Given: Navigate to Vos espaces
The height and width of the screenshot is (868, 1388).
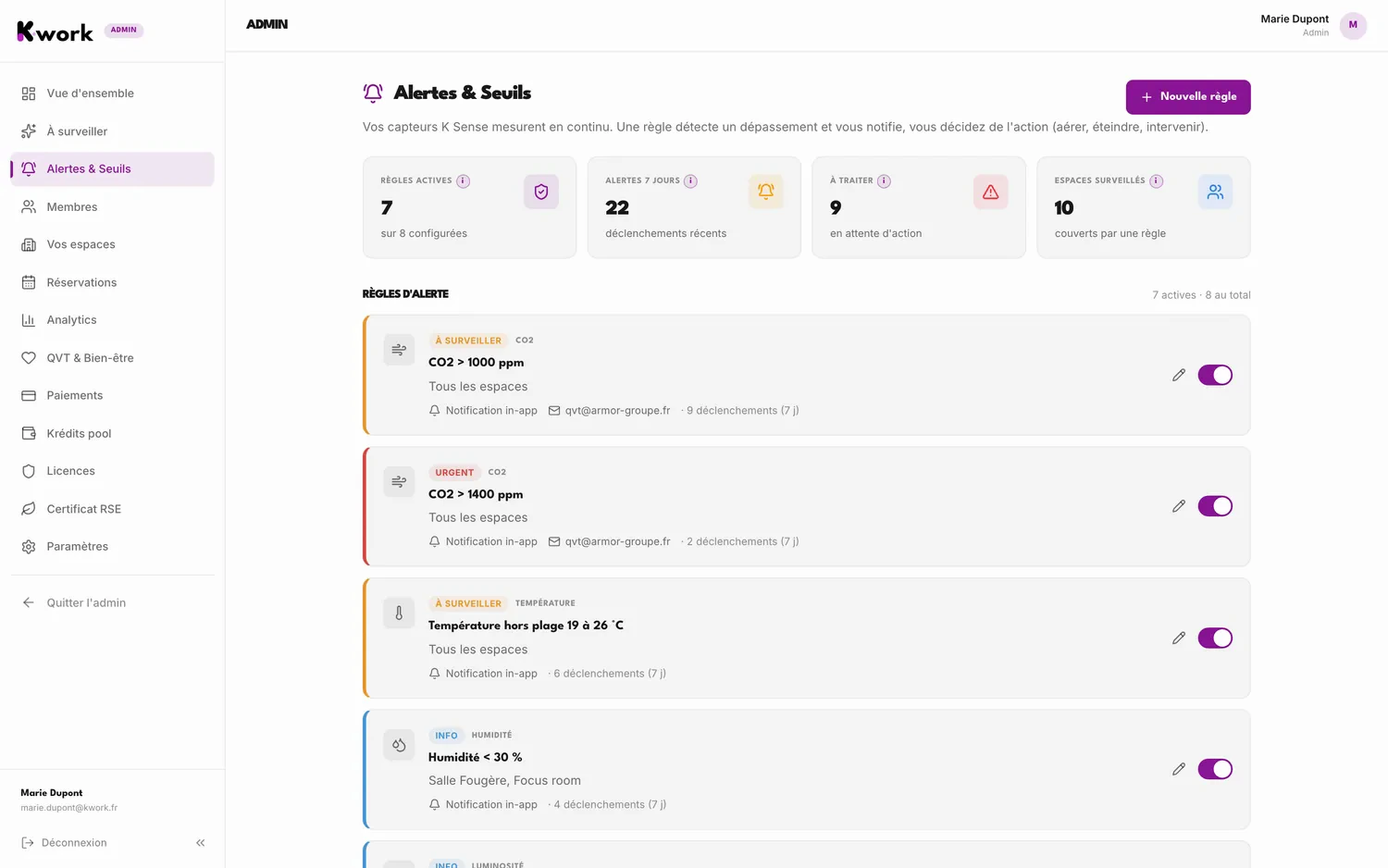Looking at the screenshot, I should (112, 244).
